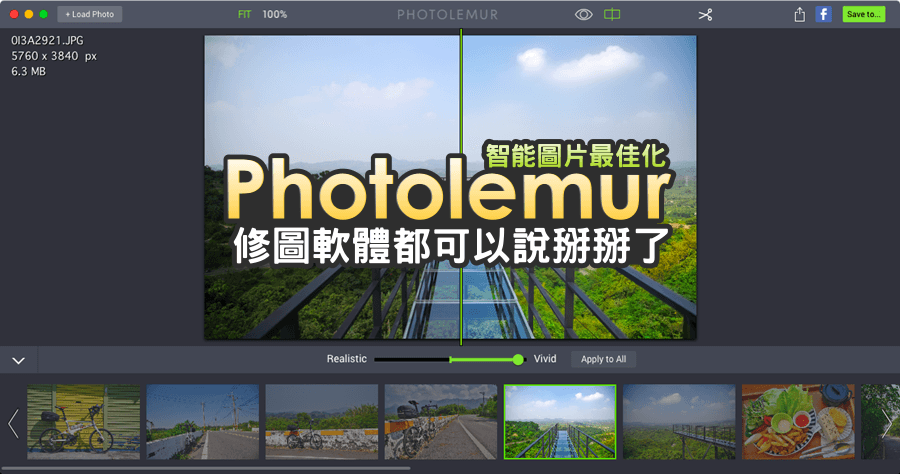Select the bike leaning on wall thumbnail
Viewport: 900px width, 474px height.
click(x=321, y=422)
